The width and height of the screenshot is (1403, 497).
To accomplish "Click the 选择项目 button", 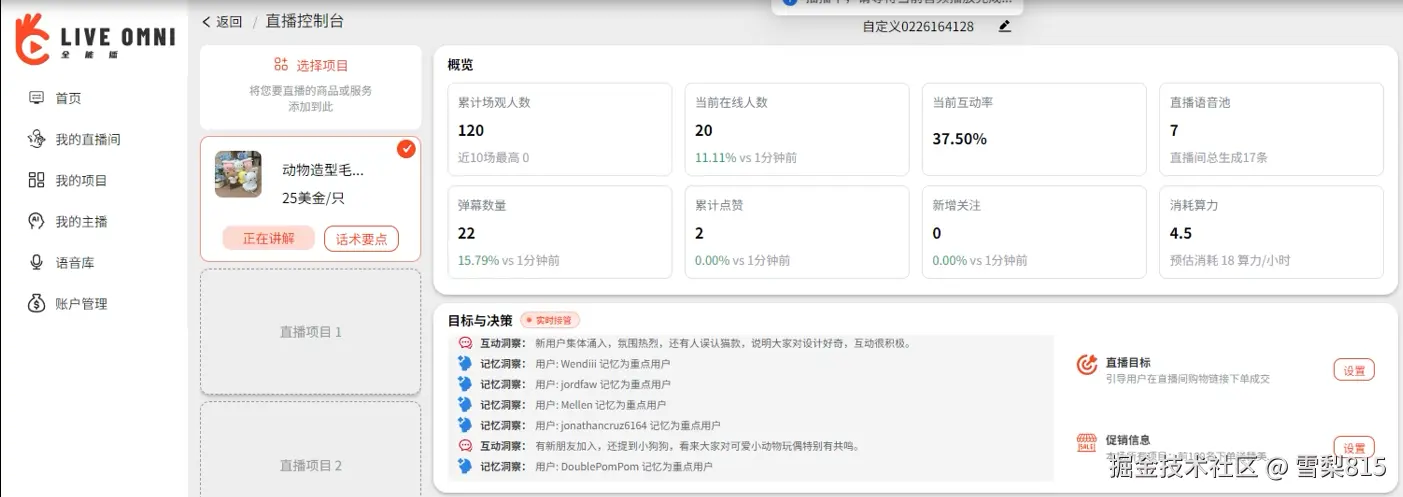I will coord(310,65).
